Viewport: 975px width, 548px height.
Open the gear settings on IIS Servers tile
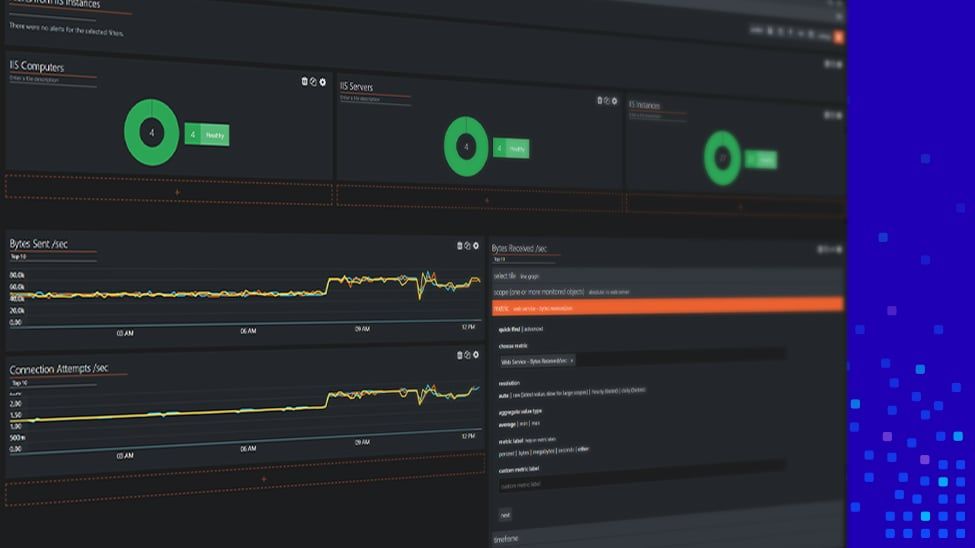(x=616, y=100)
